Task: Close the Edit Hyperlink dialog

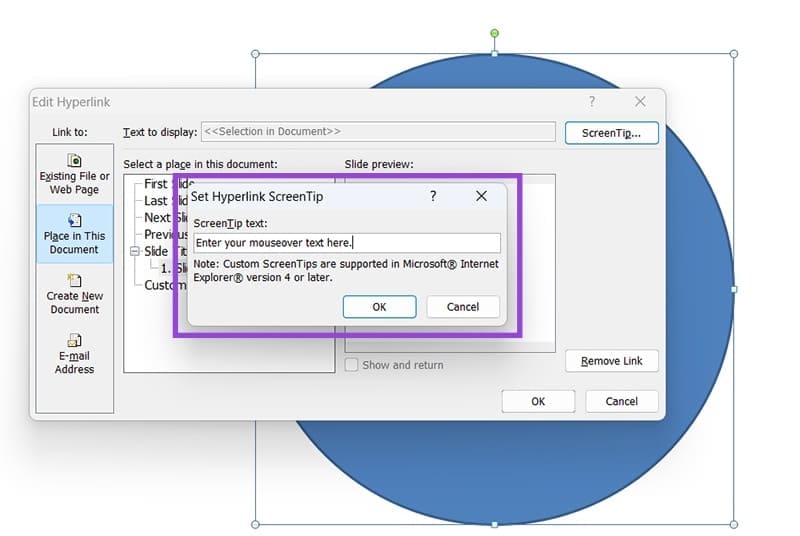Action: [640, 101]
